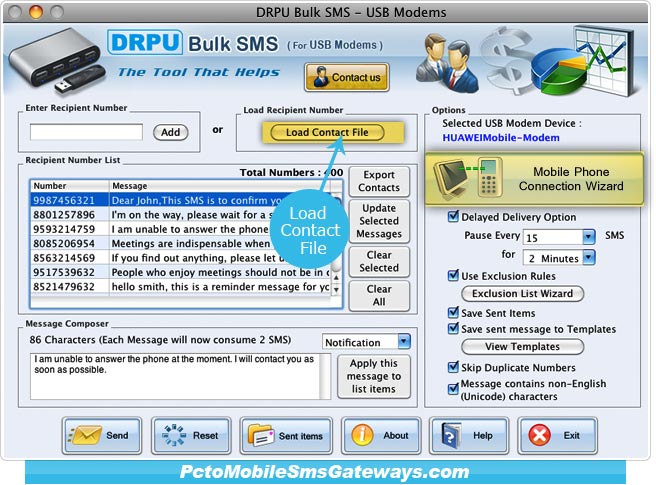Select the row with number 9517539632
This screenshot has width=656, height=485.
pos(180,272)
